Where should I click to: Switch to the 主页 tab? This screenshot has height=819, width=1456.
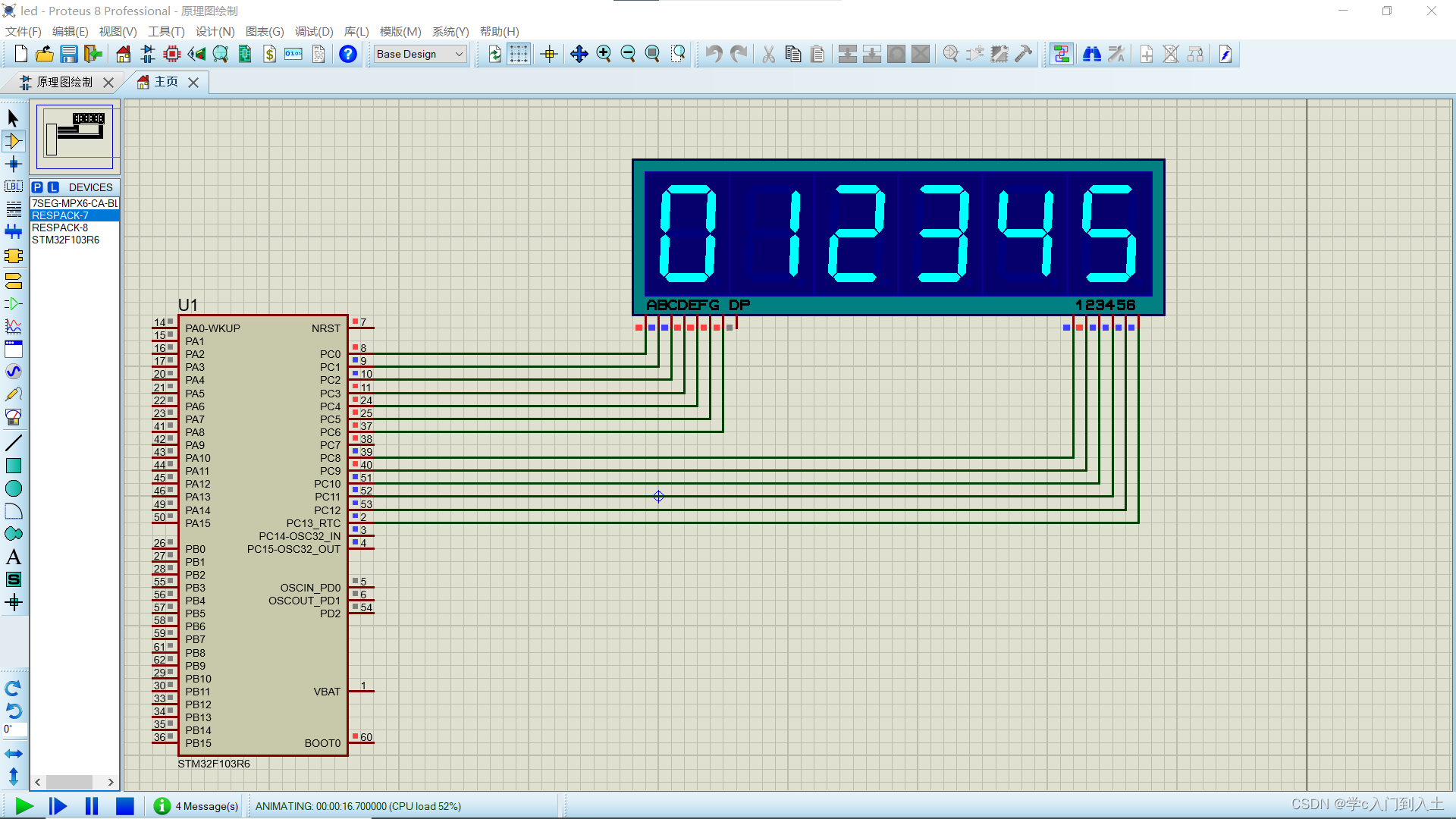(x=165, y=82)
